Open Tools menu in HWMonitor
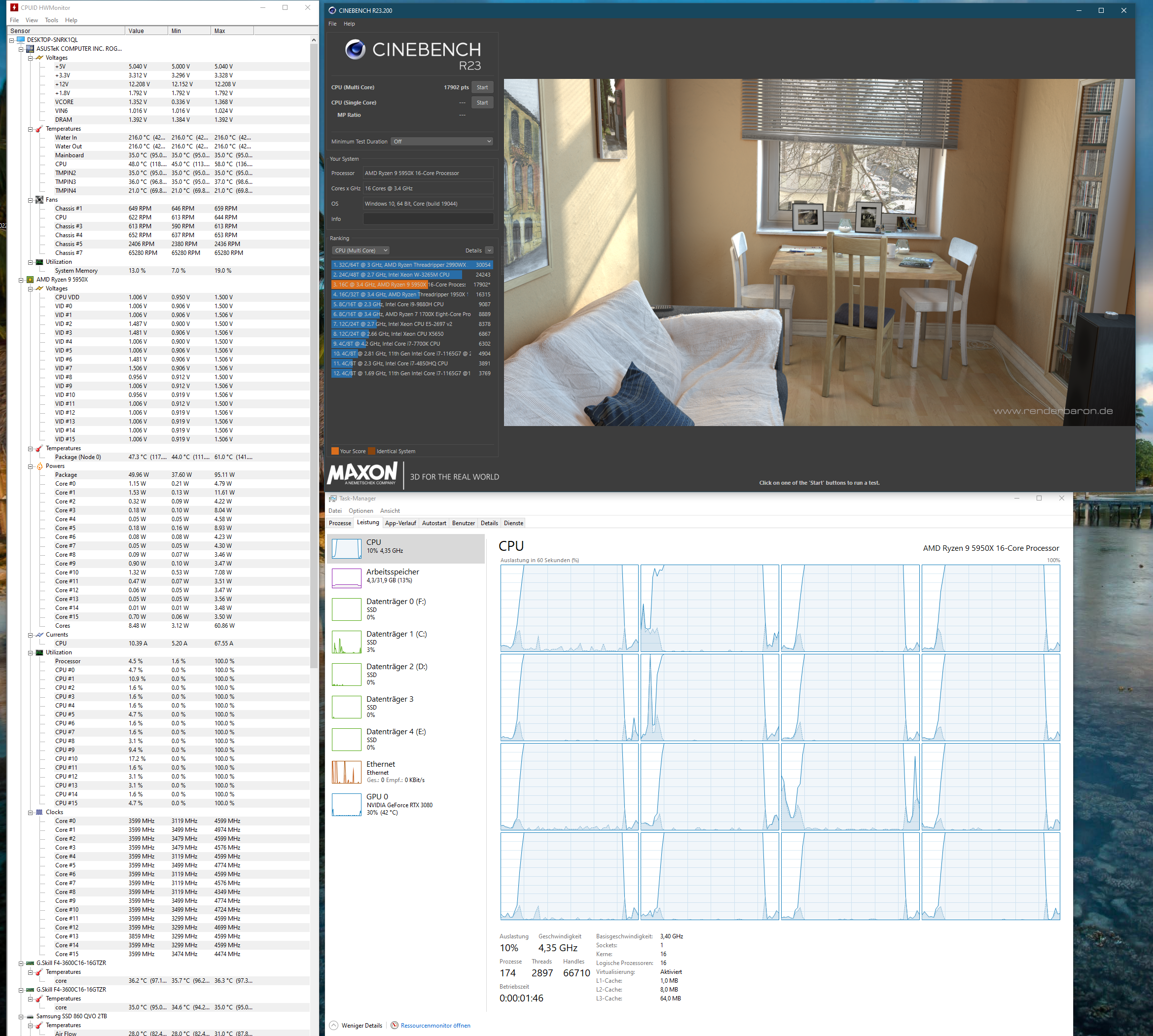1153x1036 pixels. pyautogui.click(x=51, y=20)
